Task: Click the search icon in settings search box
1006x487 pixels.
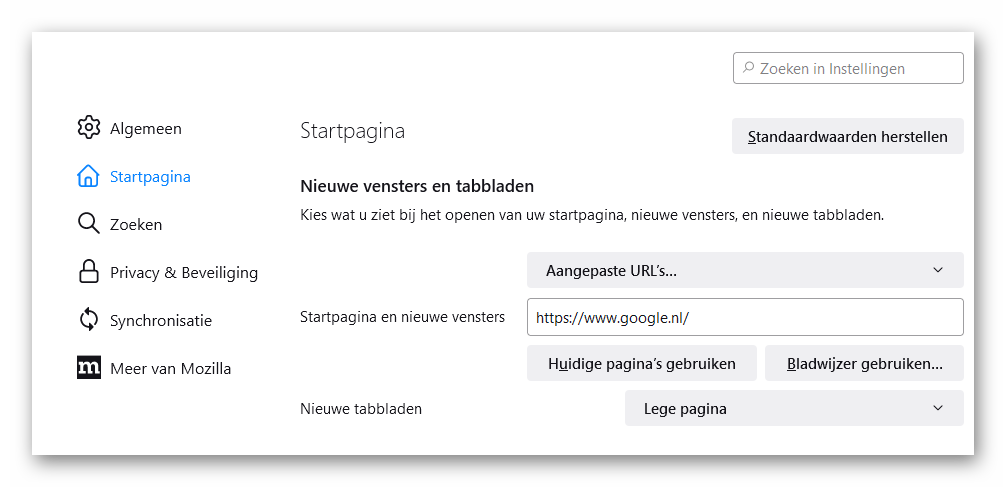Action: (748, 68)
